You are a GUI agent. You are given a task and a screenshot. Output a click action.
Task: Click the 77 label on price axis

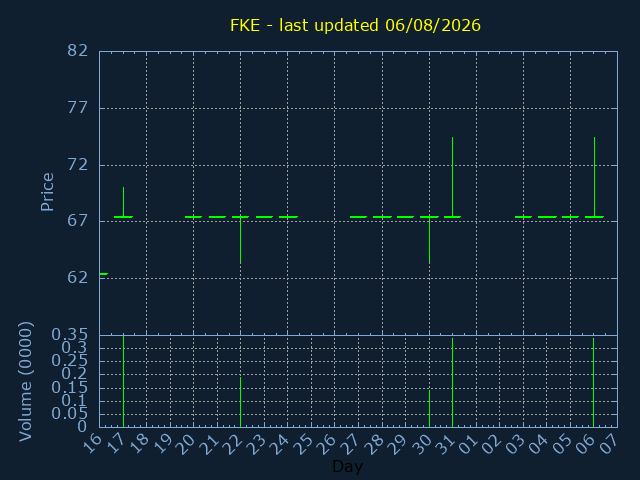click(78, 108)
